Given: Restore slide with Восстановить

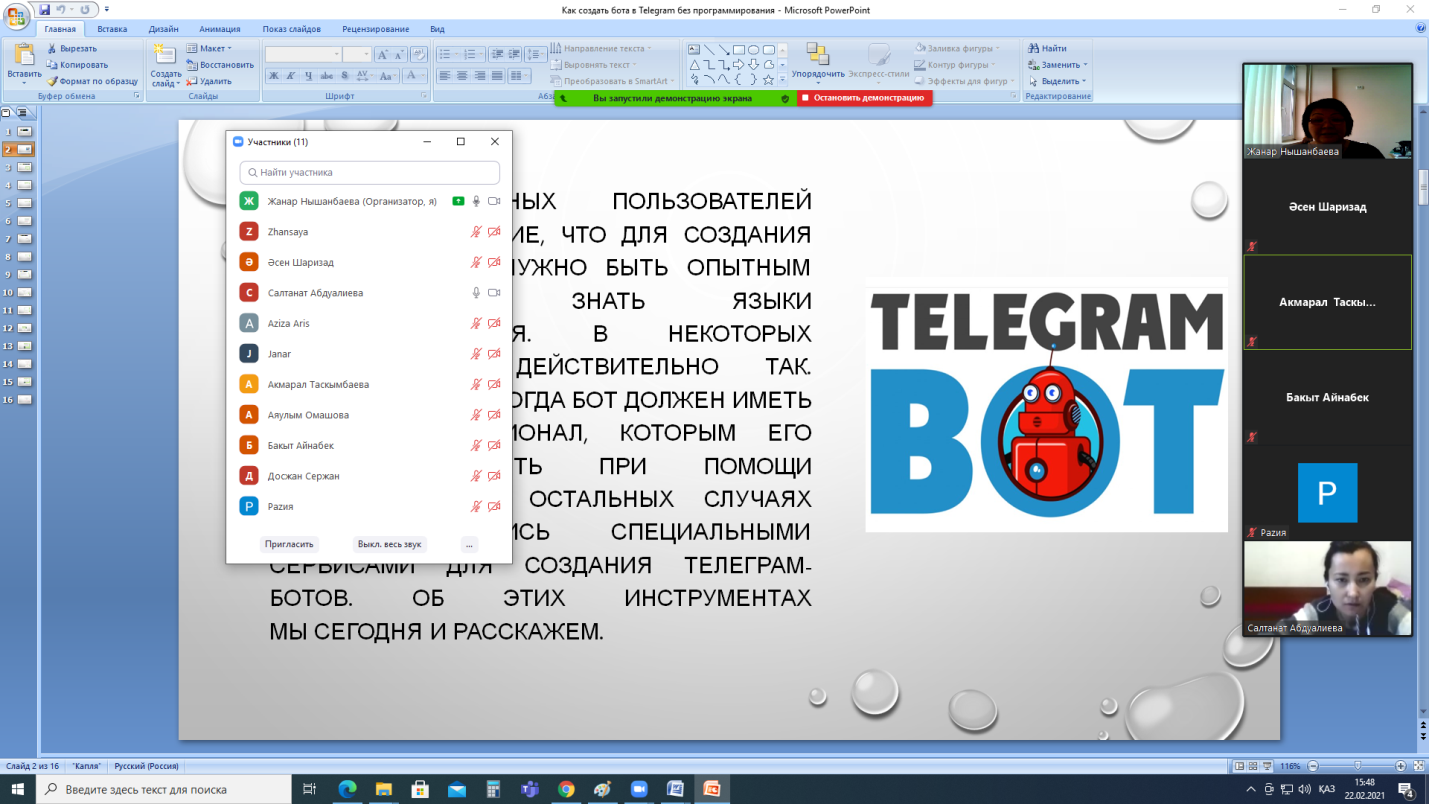Looking at the screenshot, I should [219, 64].
